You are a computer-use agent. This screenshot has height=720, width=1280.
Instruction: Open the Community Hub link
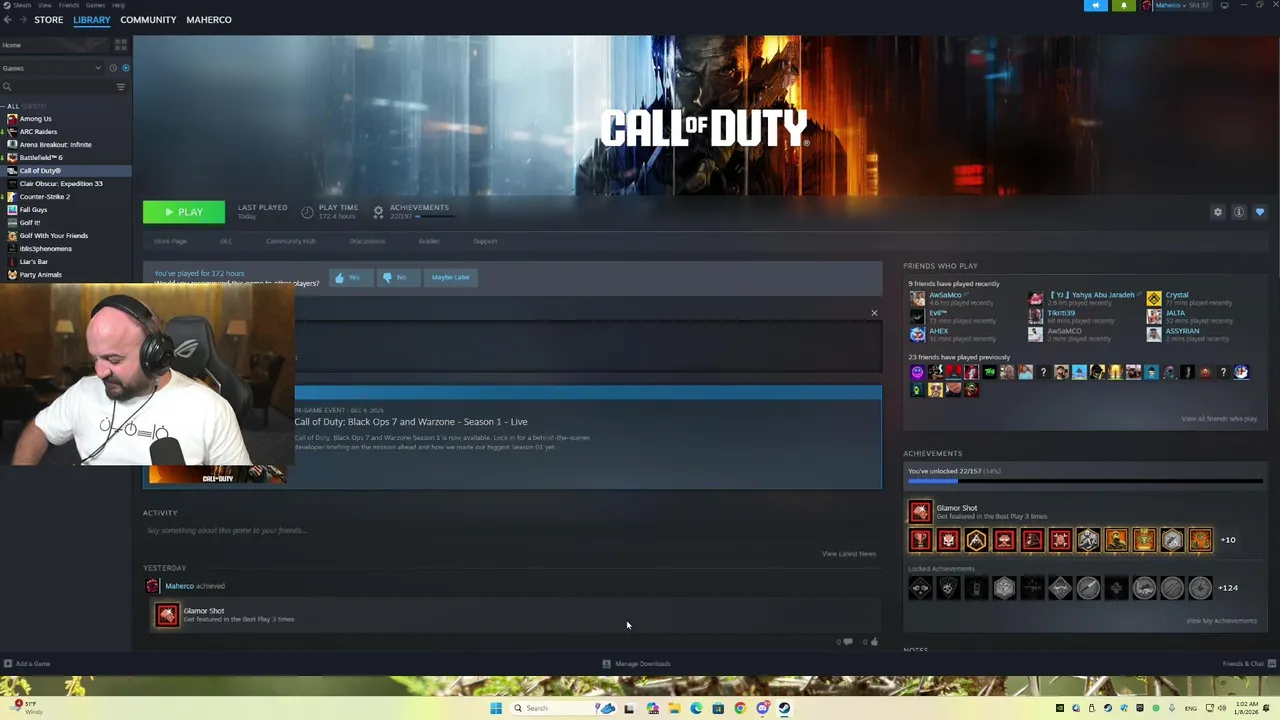291,241
